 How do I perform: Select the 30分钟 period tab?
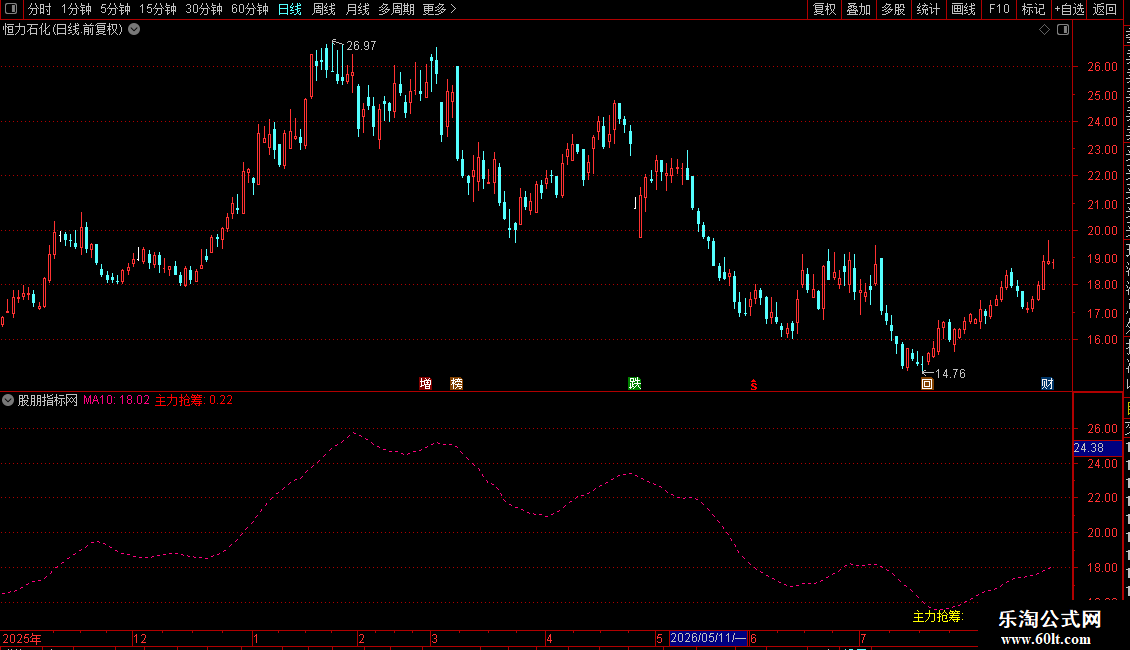point(204,9)
